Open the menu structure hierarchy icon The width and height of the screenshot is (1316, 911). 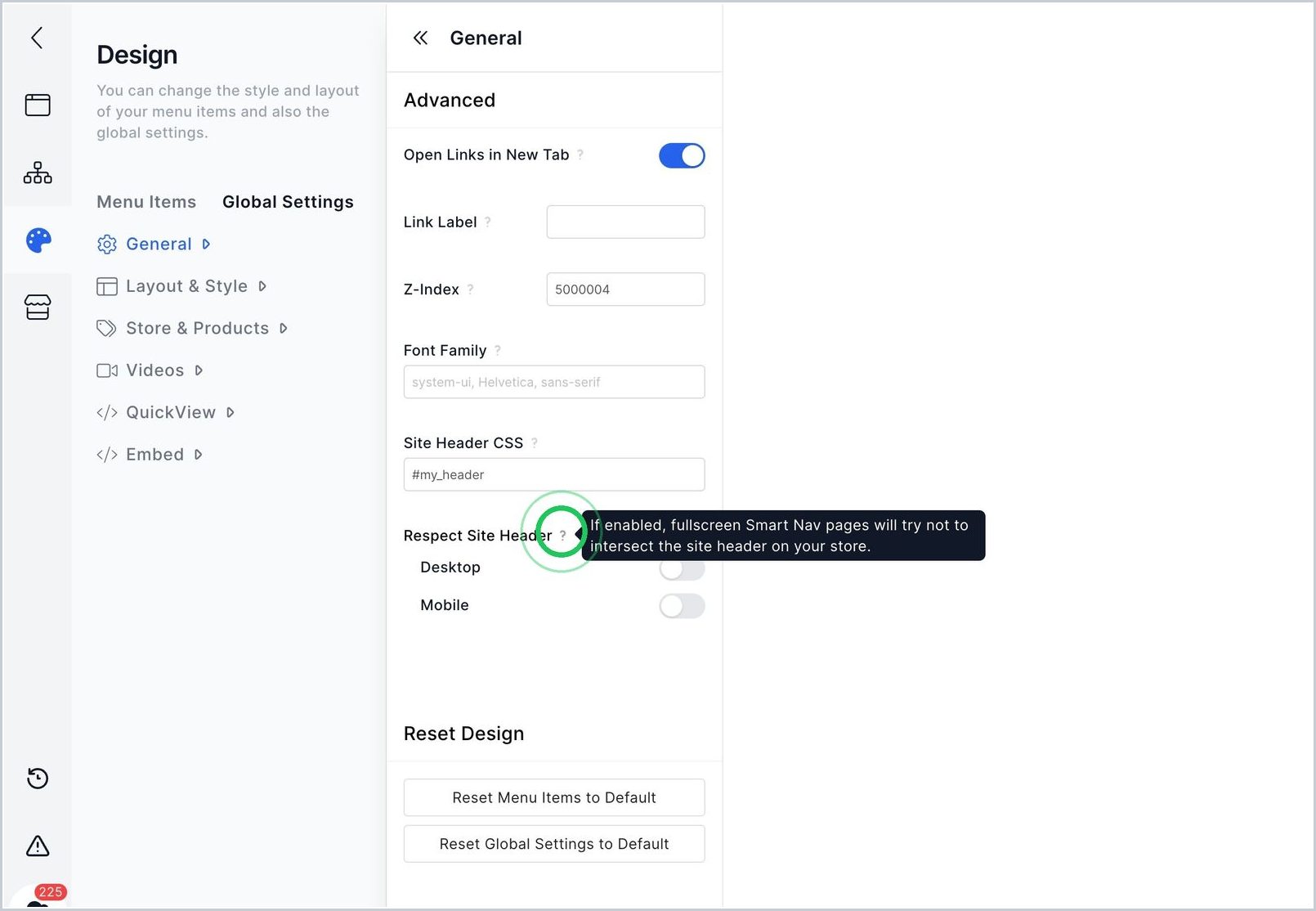(38, 173)
